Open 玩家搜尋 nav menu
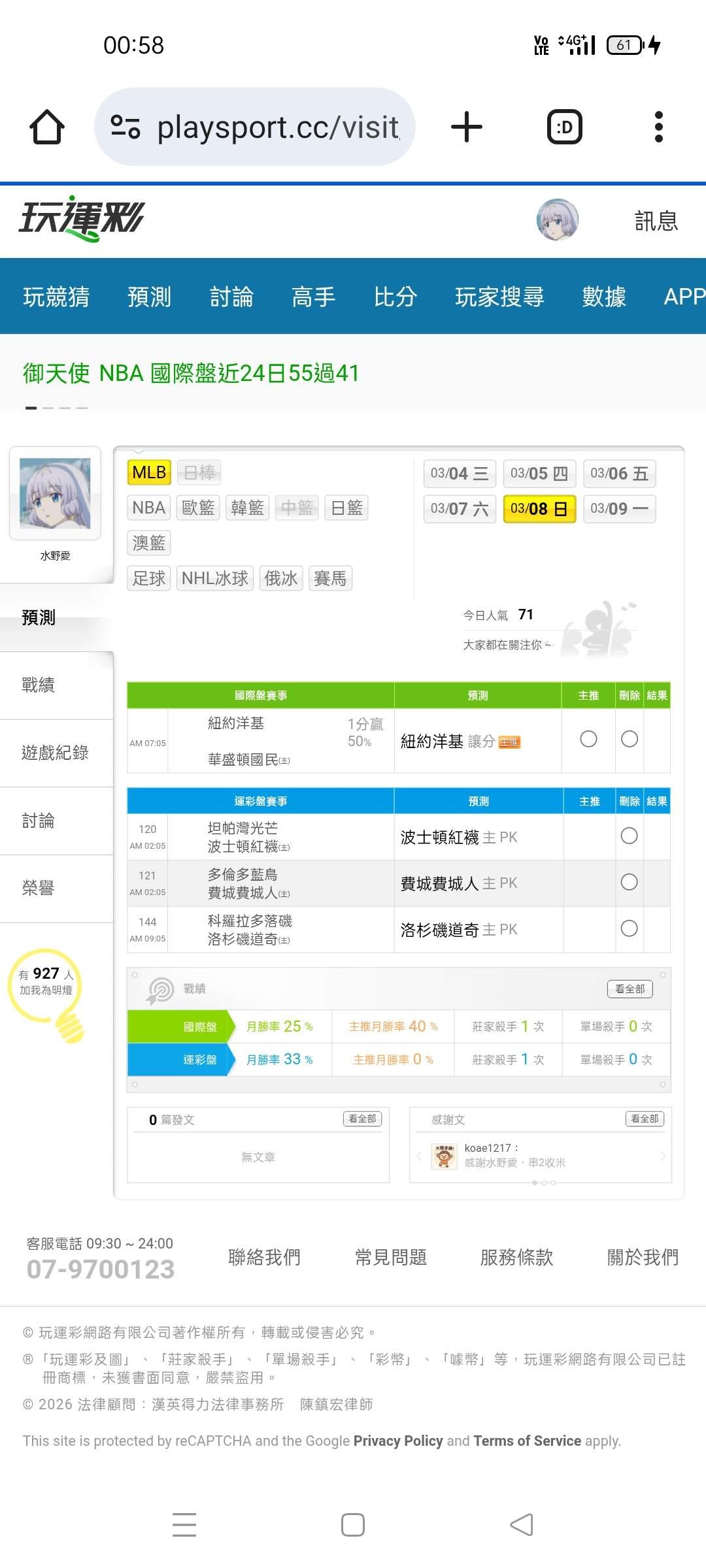 tap(499, 297)
